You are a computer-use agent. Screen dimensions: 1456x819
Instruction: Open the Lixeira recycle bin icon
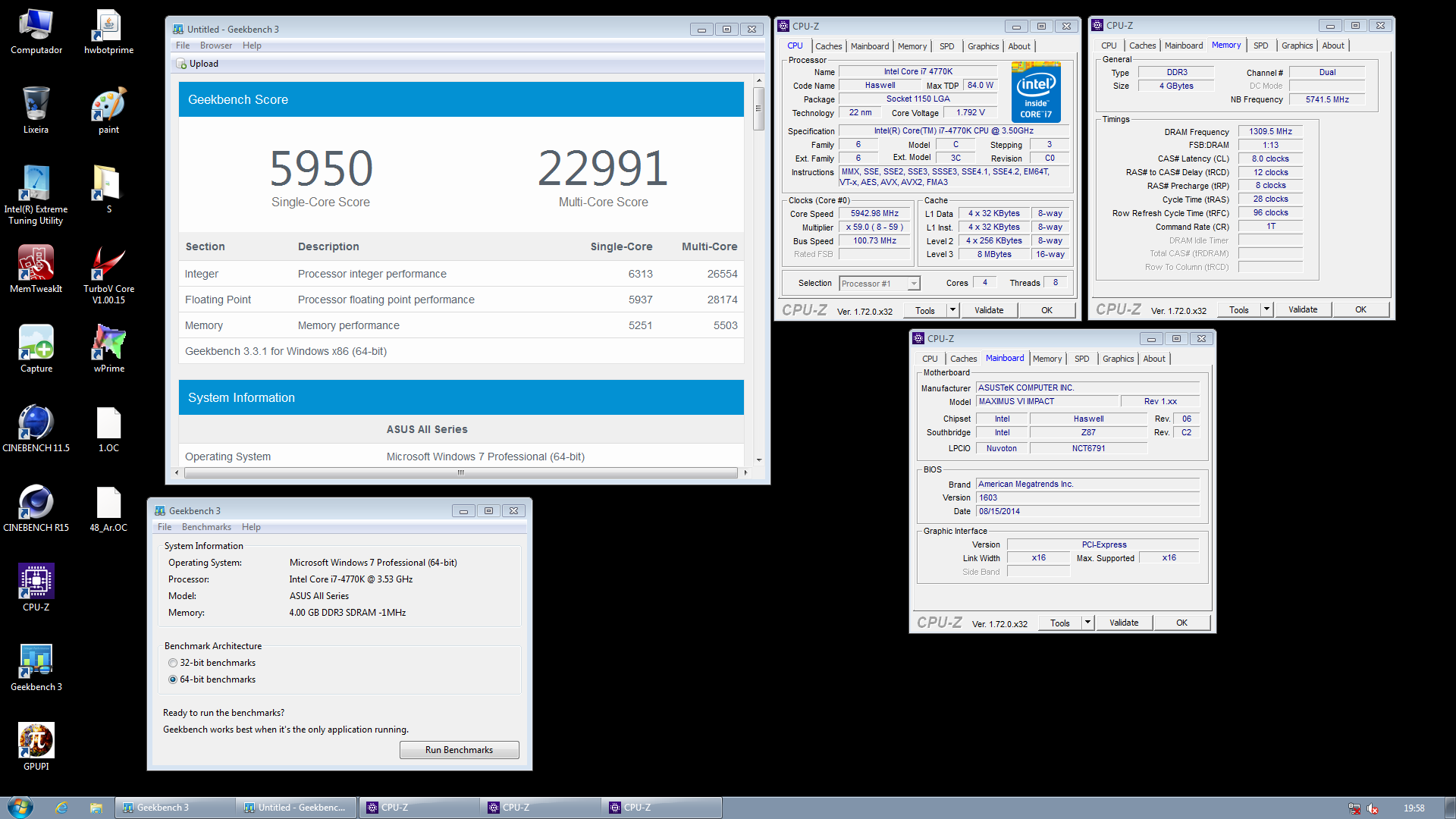(x=36, y=111)
